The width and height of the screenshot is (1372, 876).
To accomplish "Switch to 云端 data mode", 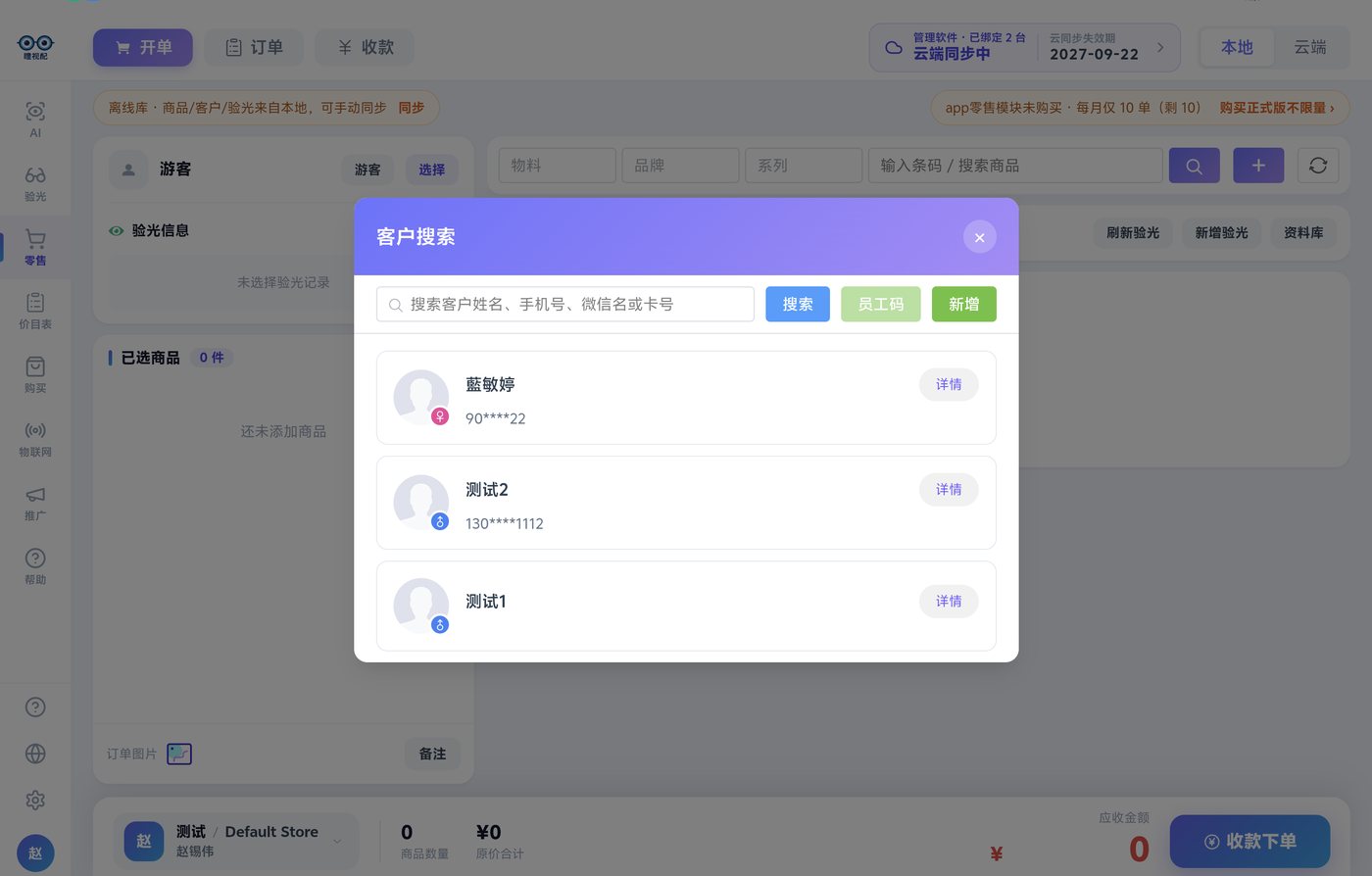I will (x=1310, y=47).
